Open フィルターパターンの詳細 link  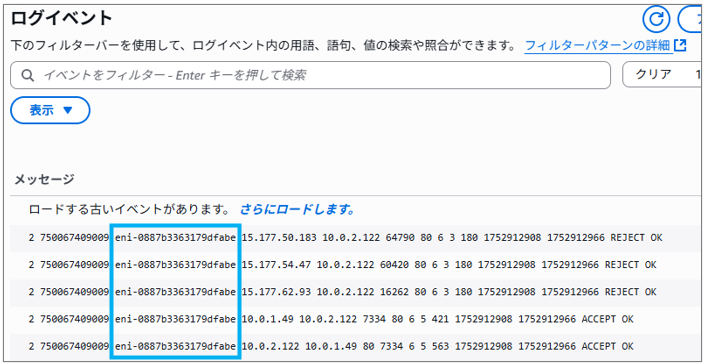[x=598, y=45]
